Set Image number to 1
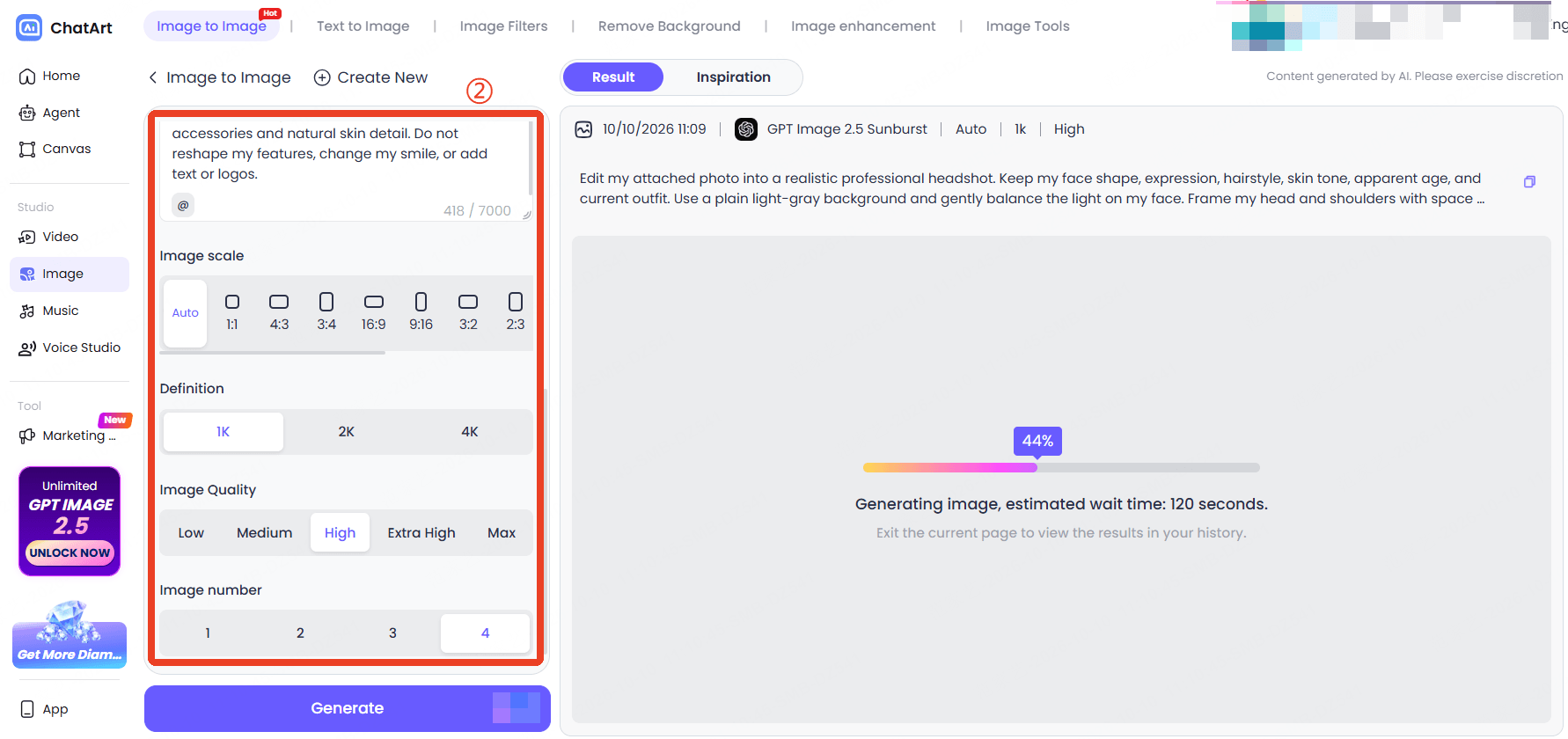The height and width of the screenshot is (739, 1568). click(208, 633)
